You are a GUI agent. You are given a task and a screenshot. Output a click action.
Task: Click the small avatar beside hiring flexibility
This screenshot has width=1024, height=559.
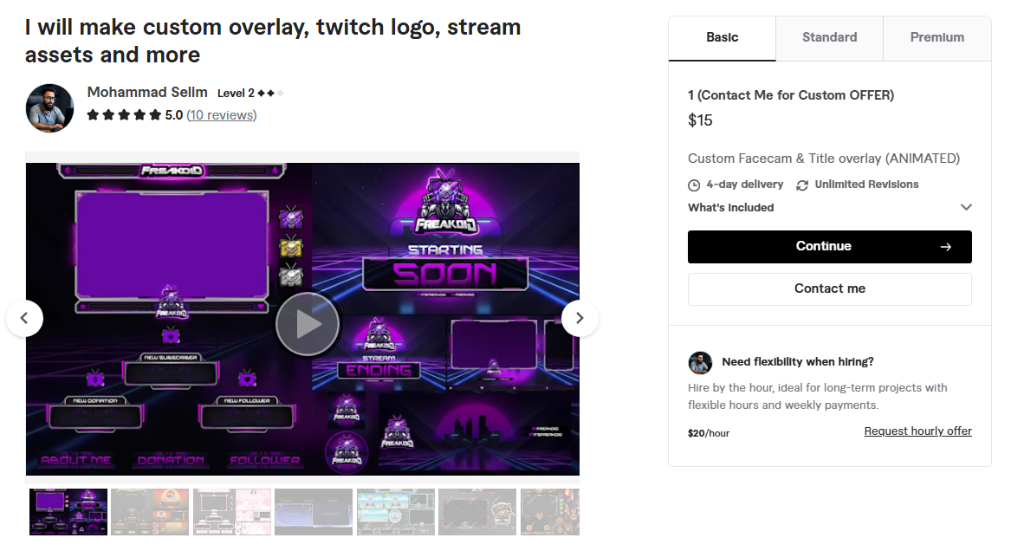click(700, 362)
